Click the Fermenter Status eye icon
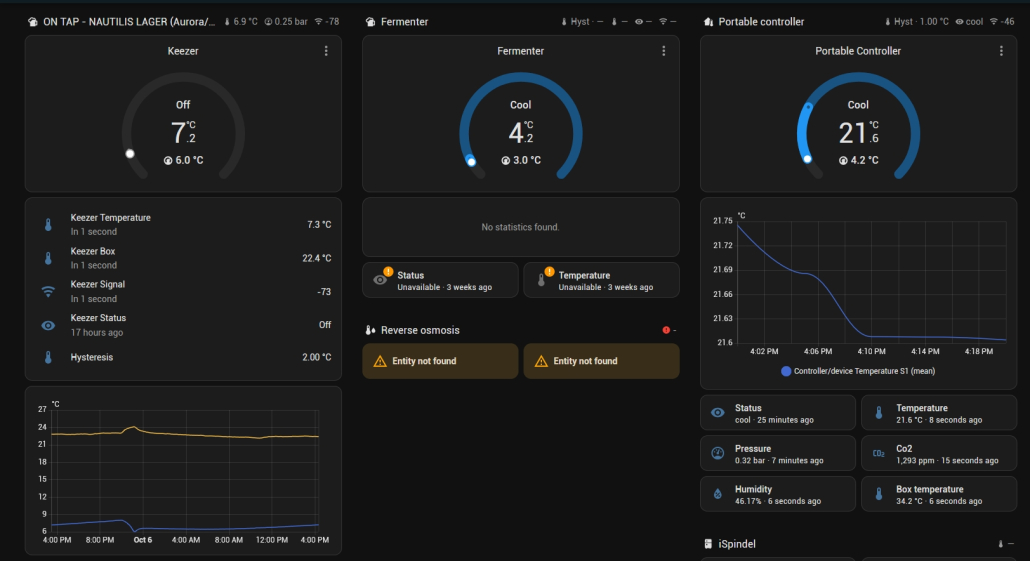The height and width of the screenshot is (561, 1030). 380,280
